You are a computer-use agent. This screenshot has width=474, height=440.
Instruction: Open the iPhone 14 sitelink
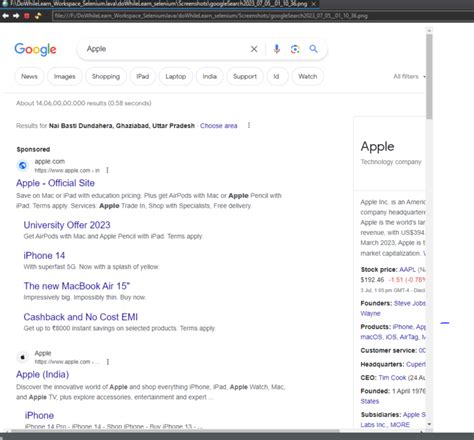point(44,256)
